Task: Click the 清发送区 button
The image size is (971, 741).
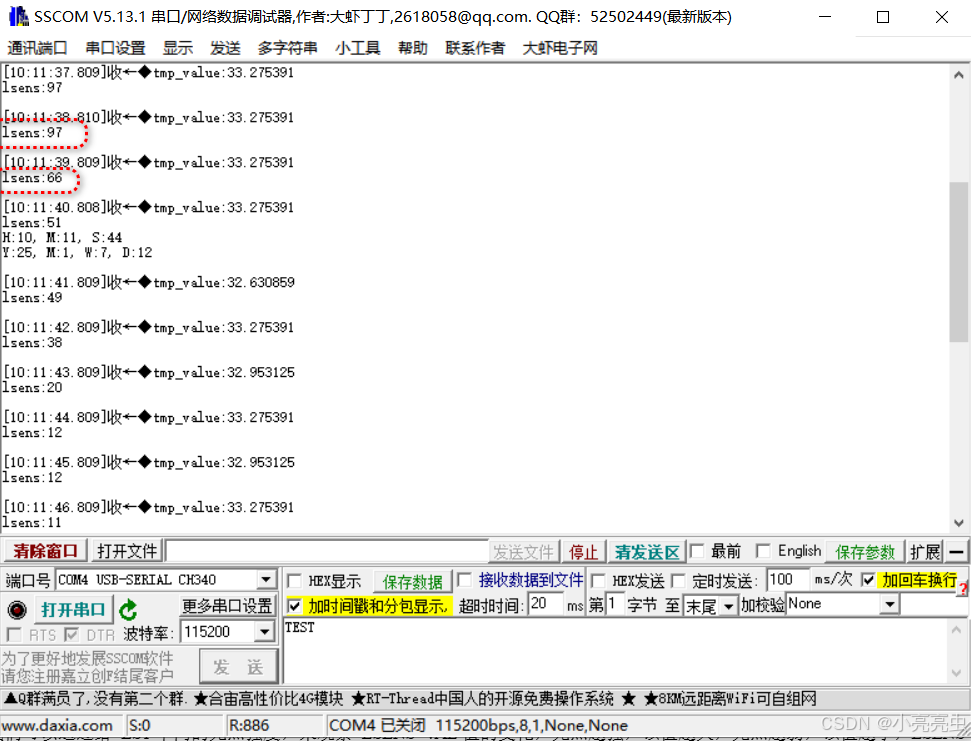Action: 647,552
